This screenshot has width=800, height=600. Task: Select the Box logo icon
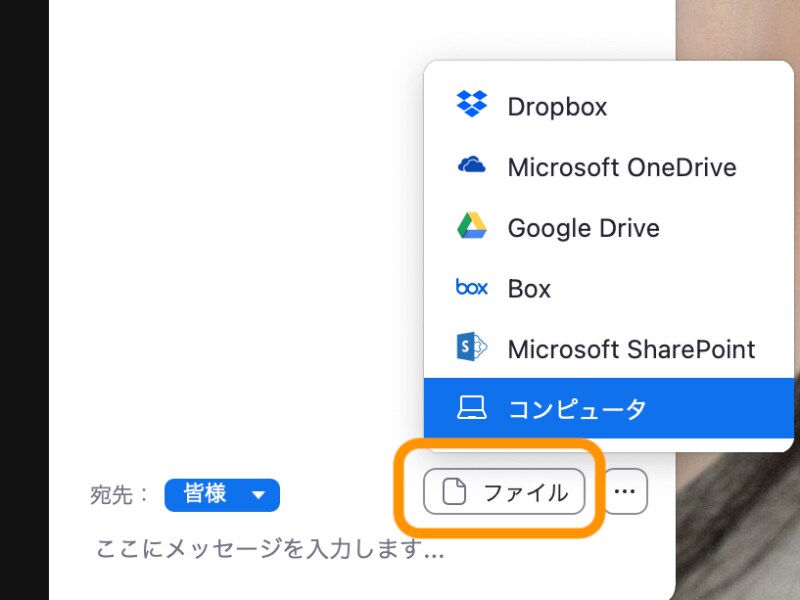coord(471,288)
